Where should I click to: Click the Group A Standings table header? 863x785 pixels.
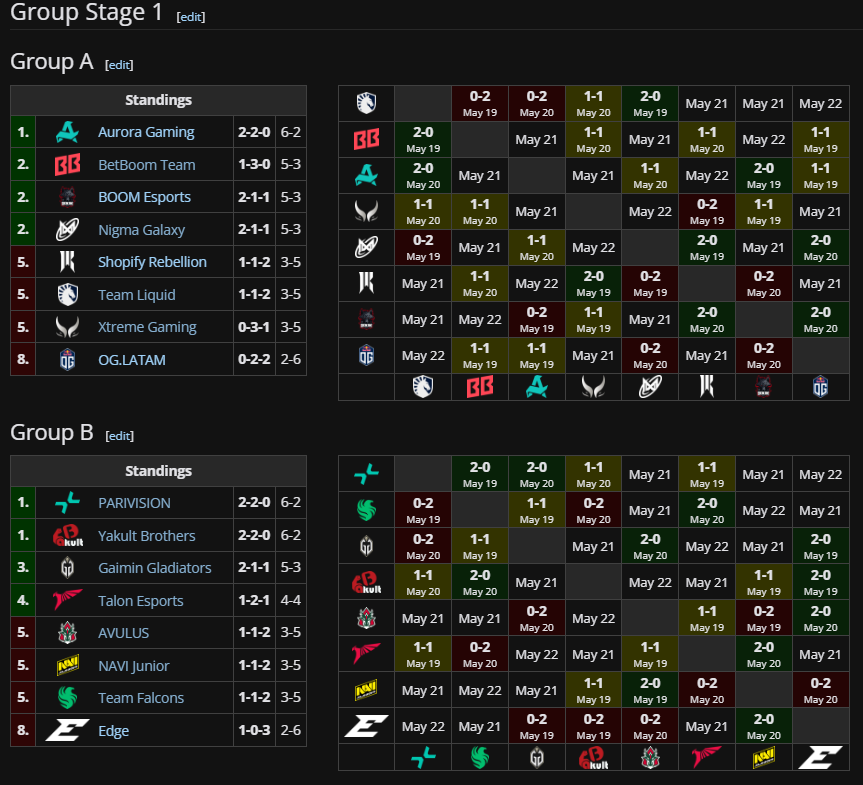point(159,100)
